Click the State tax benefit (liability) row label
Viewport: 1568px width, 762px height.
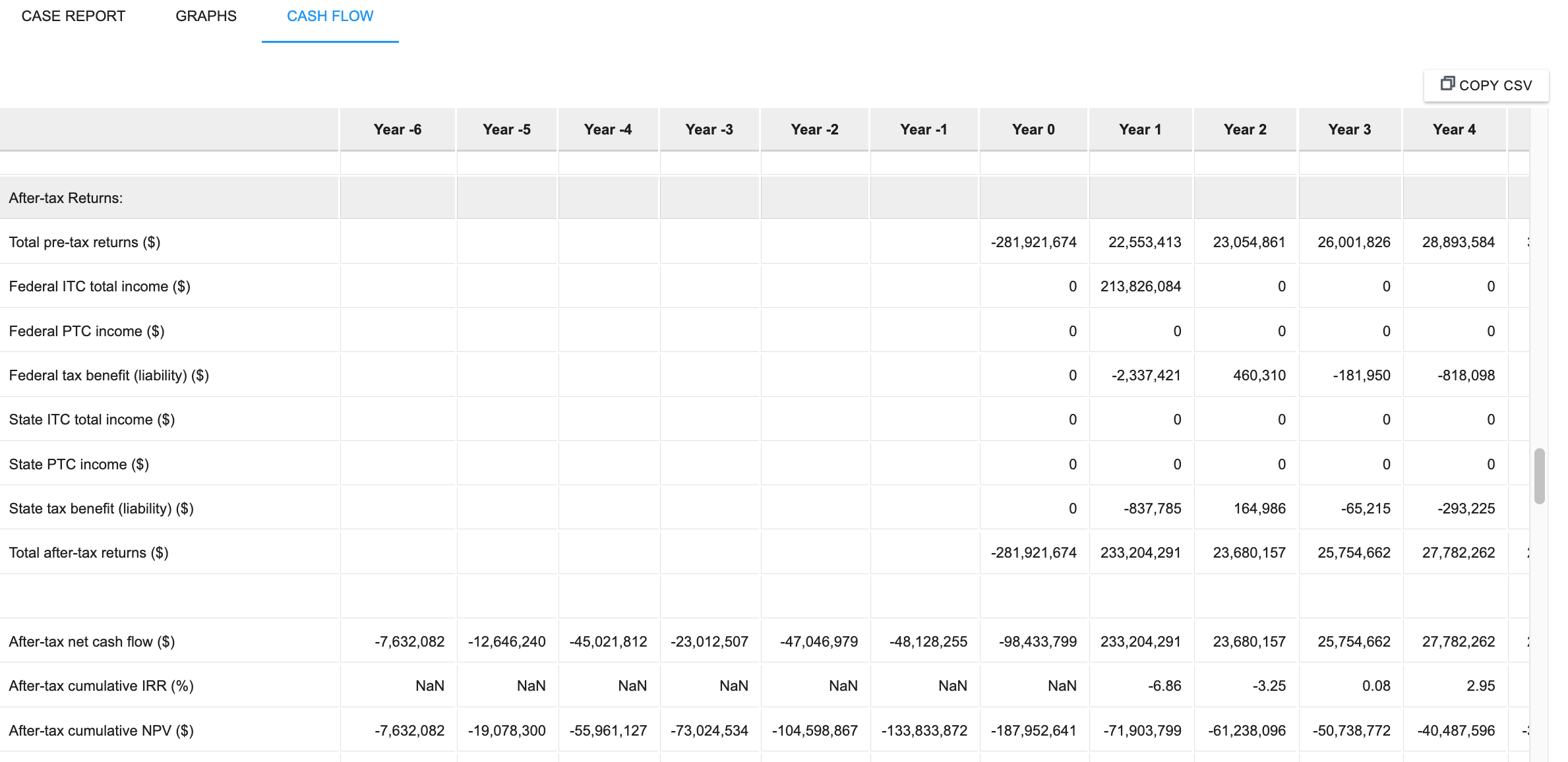[101, 509]
